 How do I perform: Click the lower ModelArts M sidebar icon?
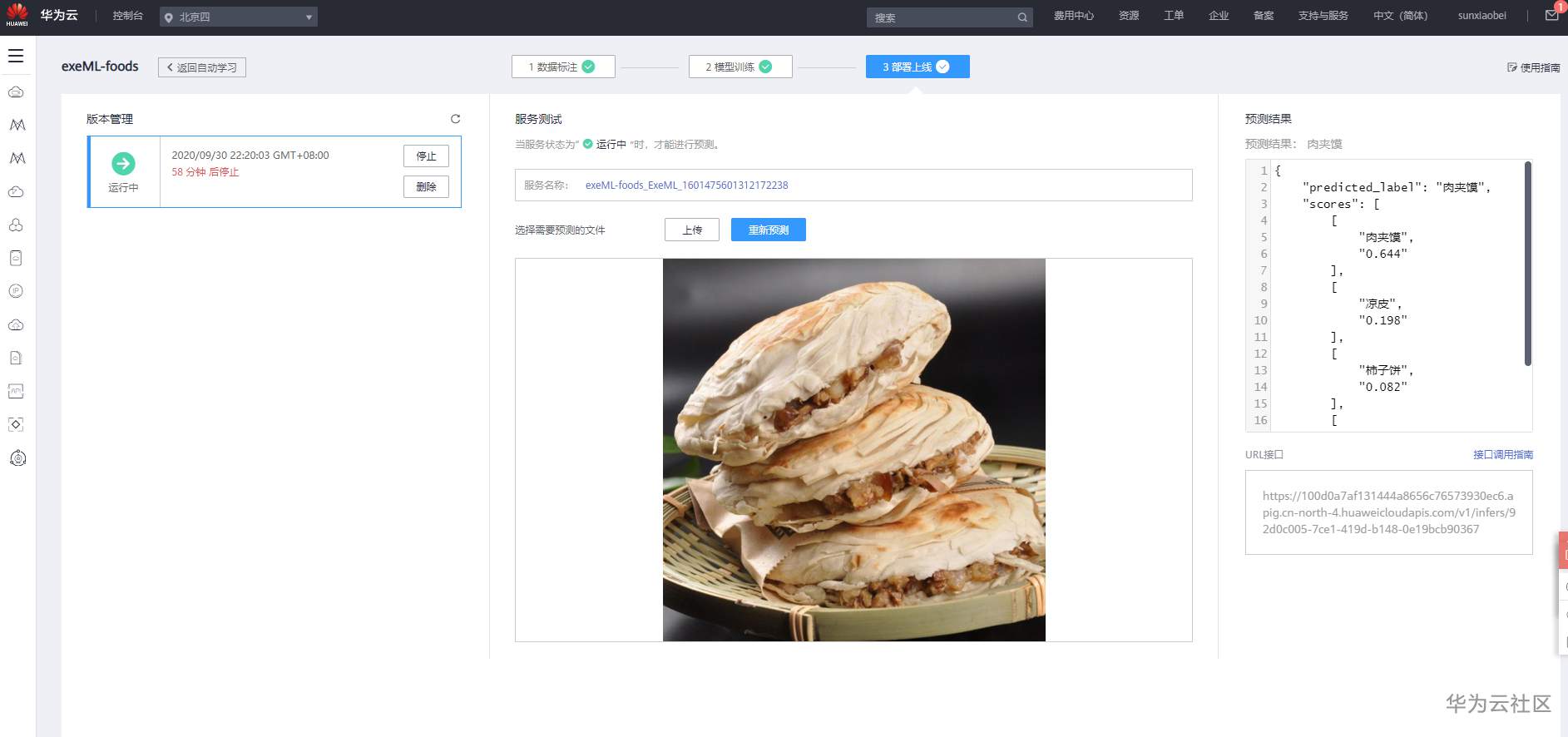click(x=17, y=158)
